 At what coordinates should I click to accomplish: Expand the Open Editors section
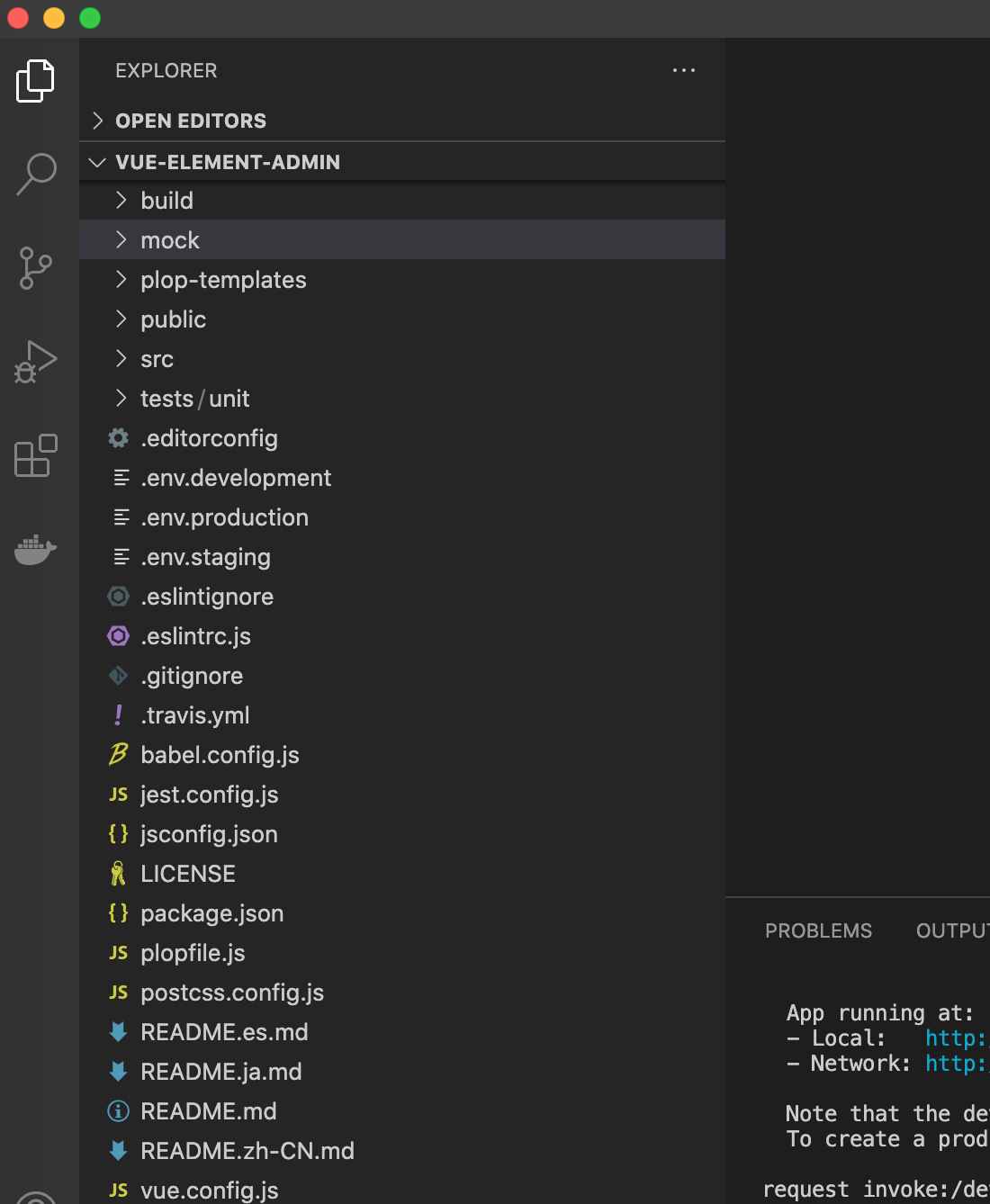(402, 121)
